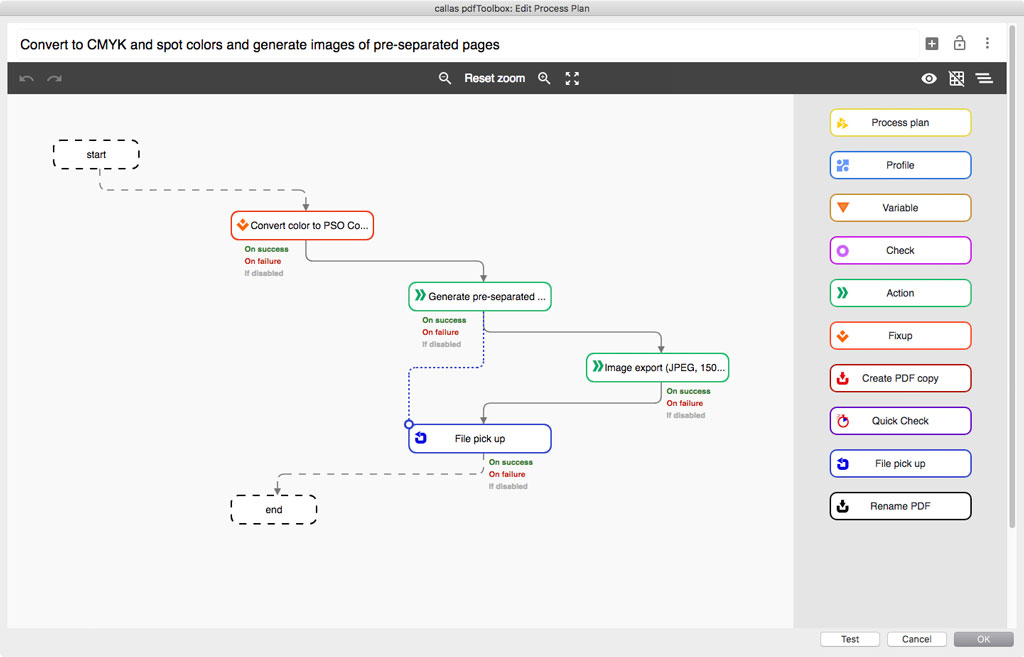
Task: Zoom out of the process plan canvas
Action: pyautogui.click(x=445, y=78)
